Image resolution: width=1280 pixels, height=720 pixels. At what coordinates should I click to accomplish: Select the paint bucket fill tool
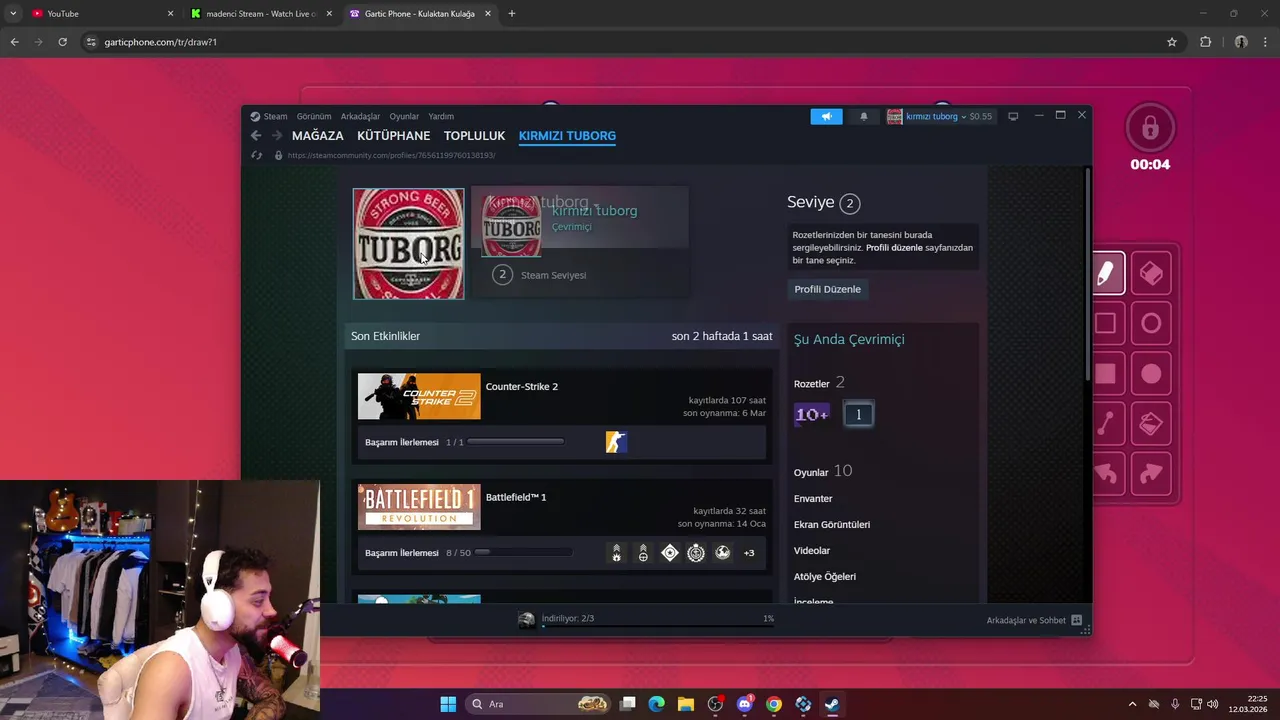pyautogui.click(x=1151, y=424)
